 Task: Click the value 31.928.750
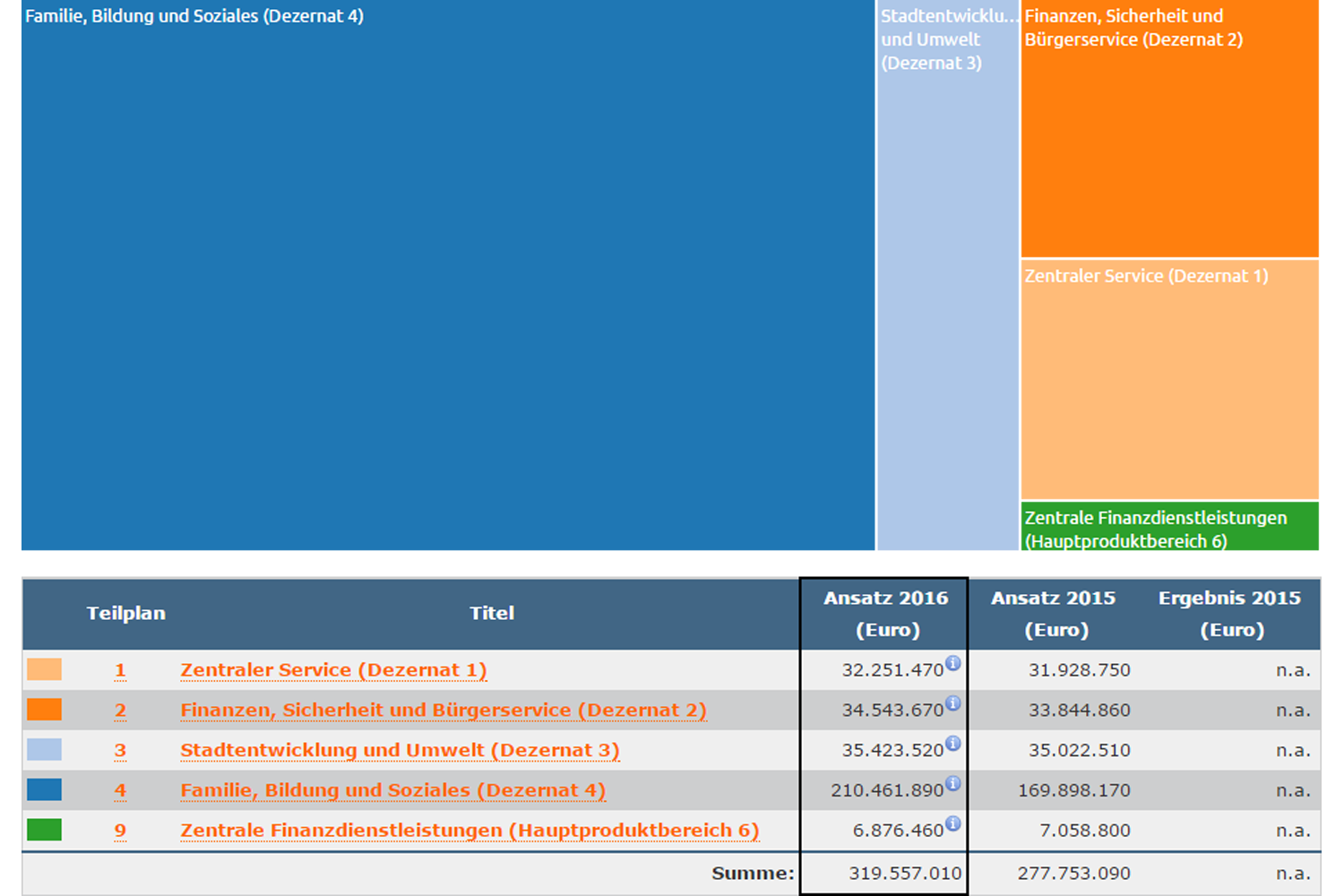pos(1079,670)
